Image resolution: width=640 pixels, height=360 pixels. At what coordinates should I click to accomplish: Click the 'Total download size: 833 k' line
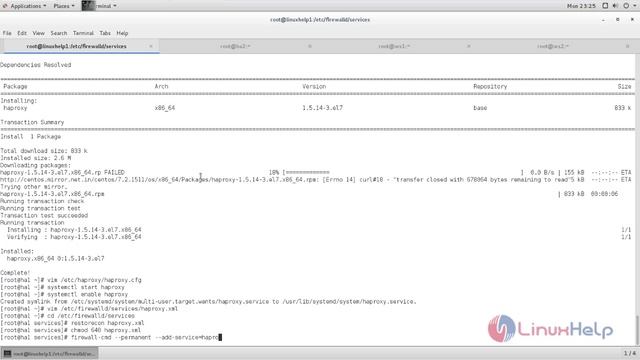pyautogui.click(x=44, y=151)
